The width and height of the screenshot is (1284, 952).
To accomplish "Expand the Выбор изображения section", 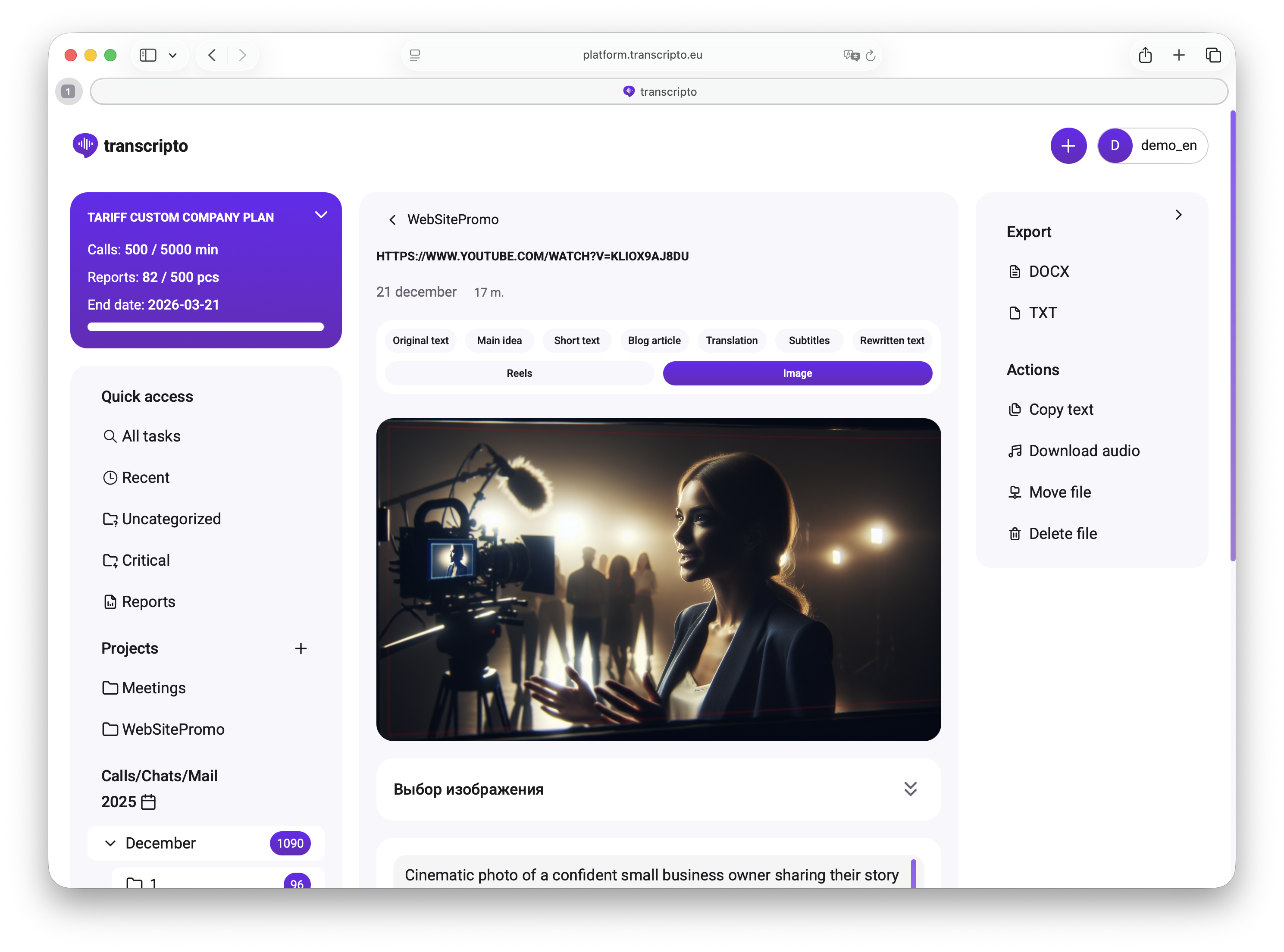I will 910,789.
